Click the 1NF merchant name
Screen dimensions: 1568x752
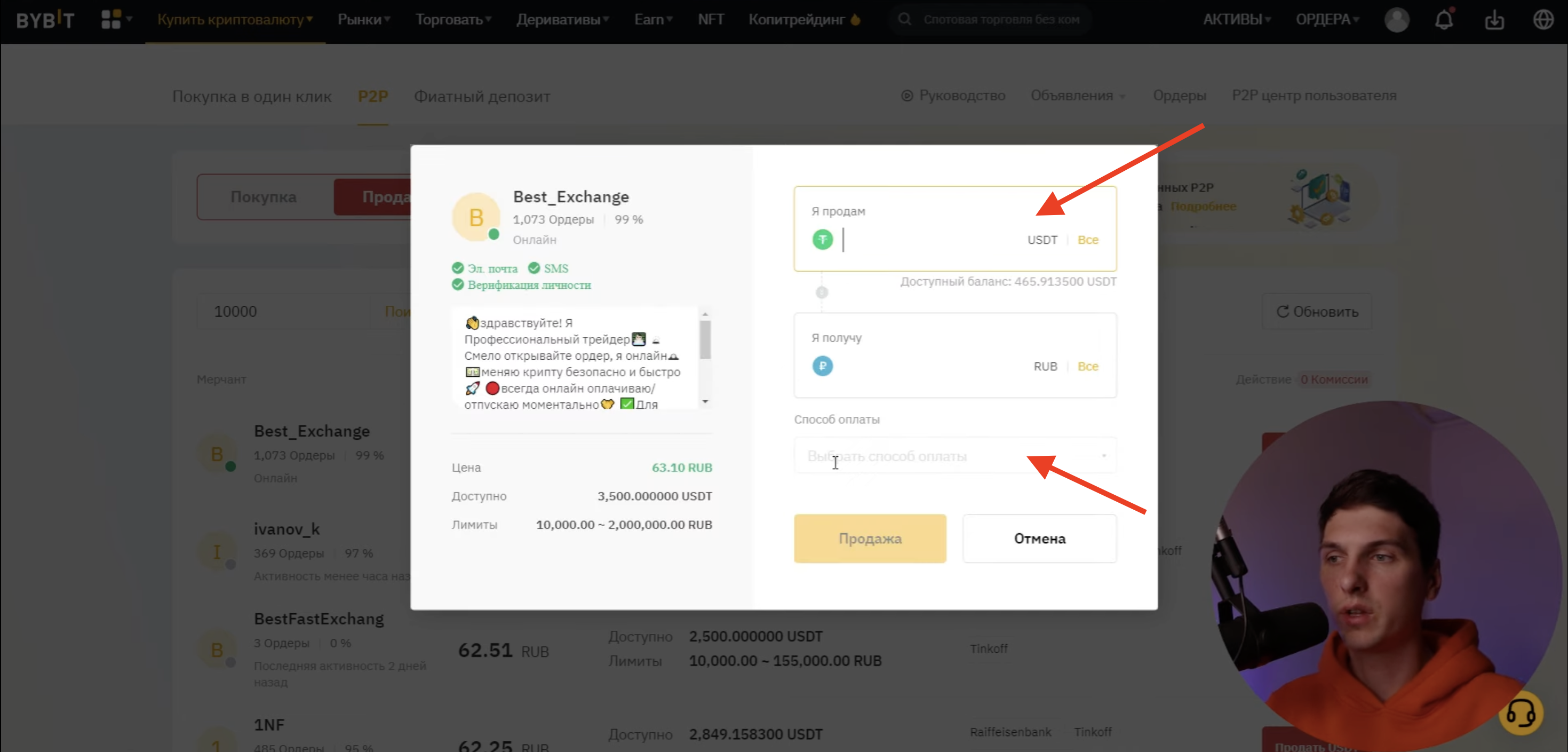pyautogui.click(x=269, y=725)
